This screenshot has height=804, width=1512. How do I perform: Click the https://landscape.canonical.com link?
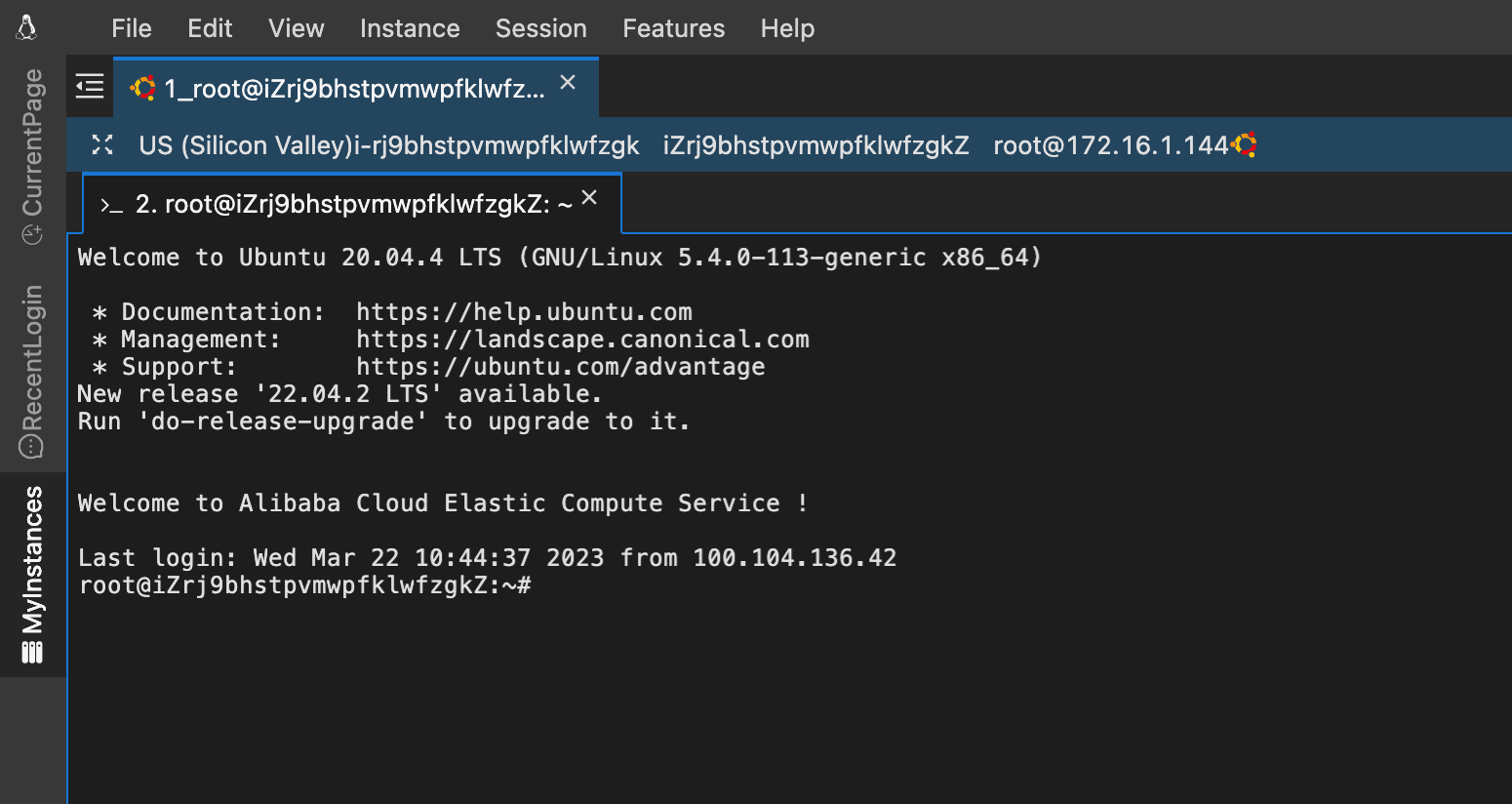[582, 340]
